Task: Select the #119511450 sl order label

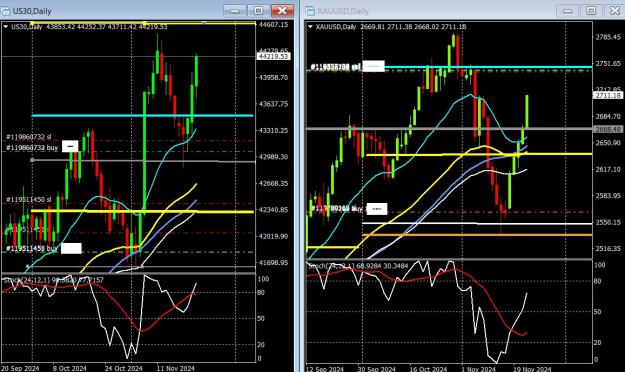Action: pyautogui.click(x=29, y=199)
